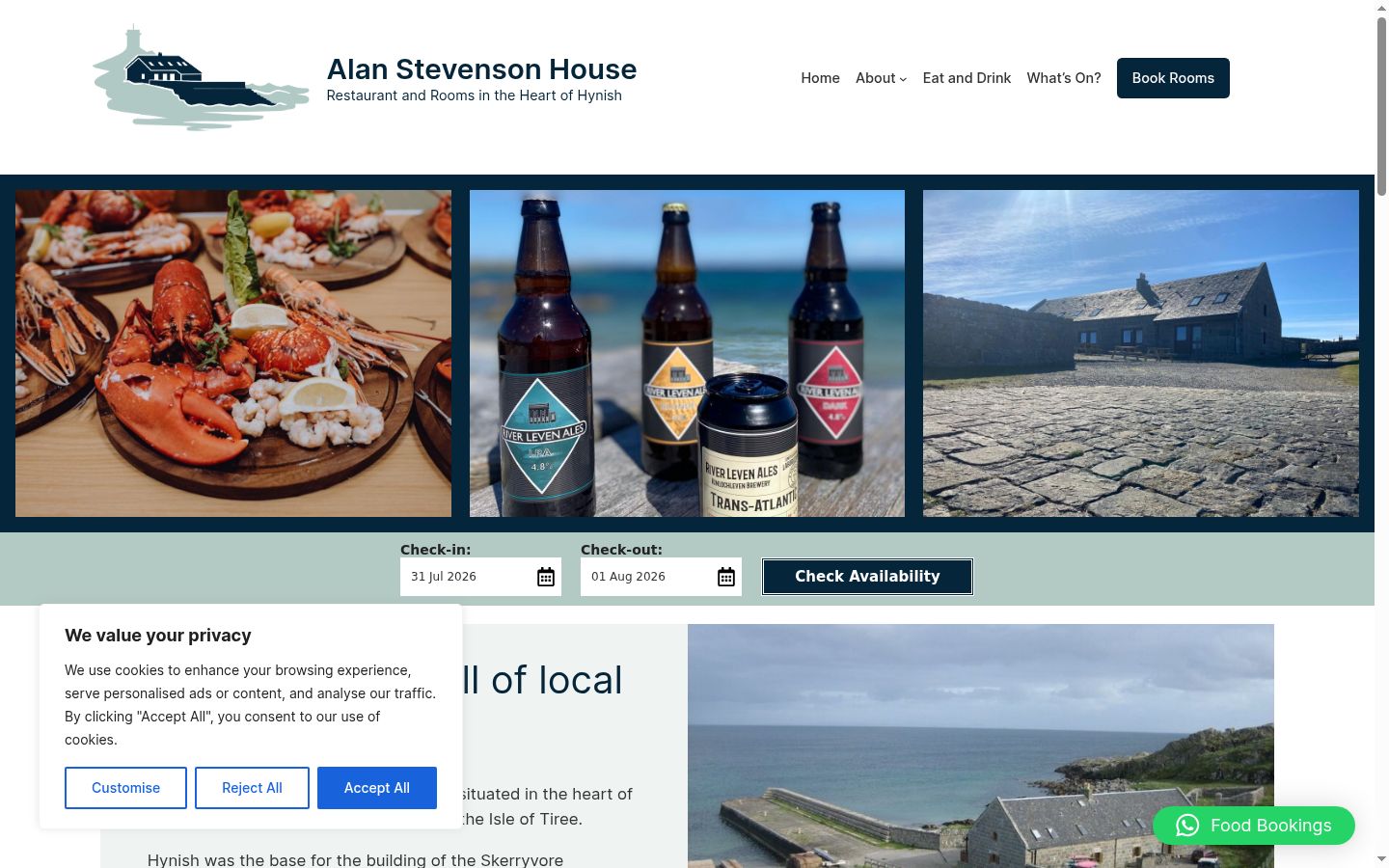Open the Food Bookings chat button
The height and width of the screenshot is (868, 1389).
click(x=1254, y=826)
